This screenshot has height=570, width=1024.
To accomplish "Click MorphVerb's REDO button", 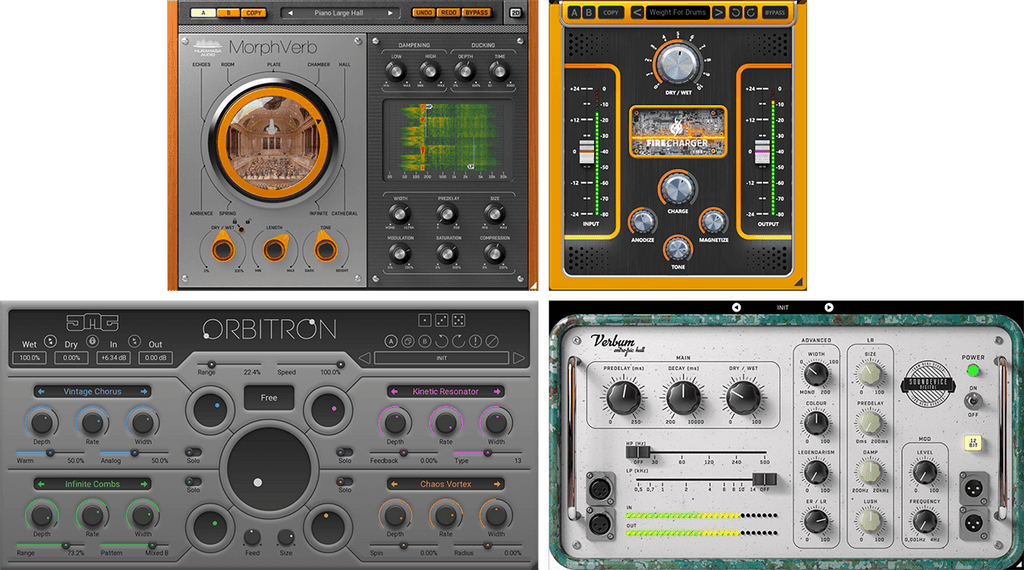I will point(449,12).
